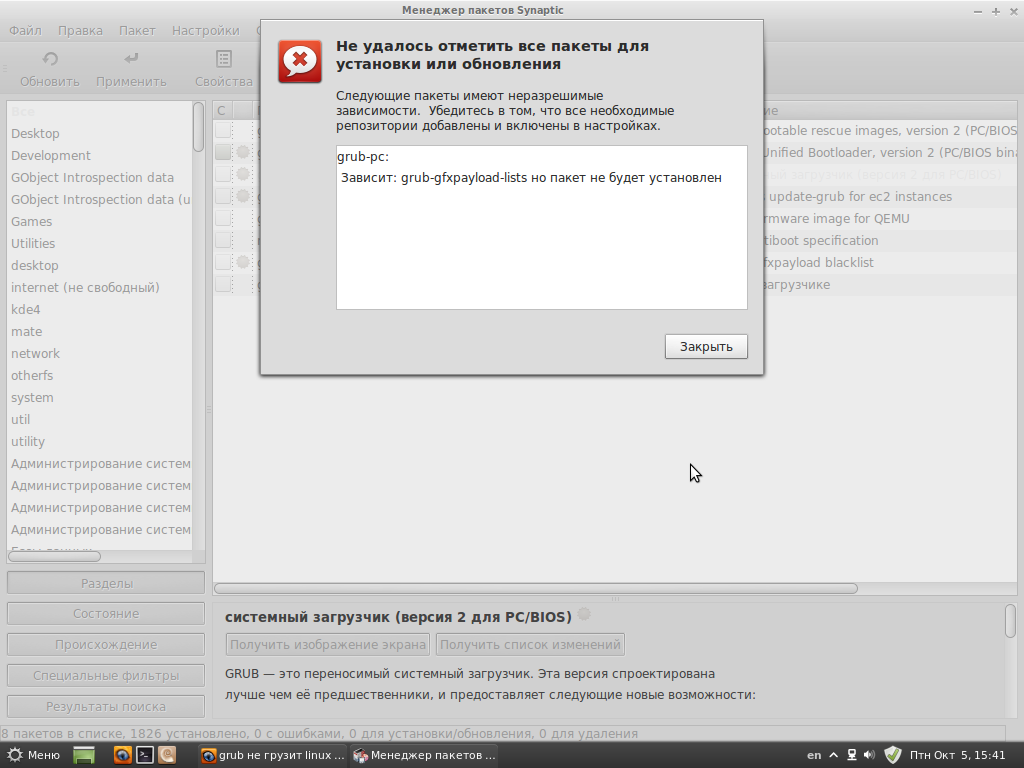Open the shield update manager tray icon
Viewport: 1024px width, 768px height.
[893, 755]
